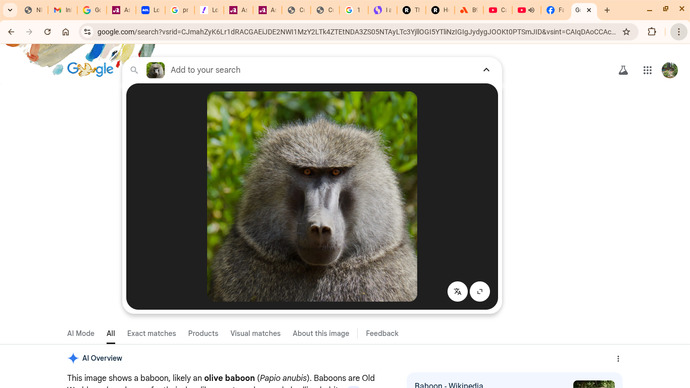Click the bold 'olive baboon' text
Viewport: 690px width, 388px height.
point(229,378)
